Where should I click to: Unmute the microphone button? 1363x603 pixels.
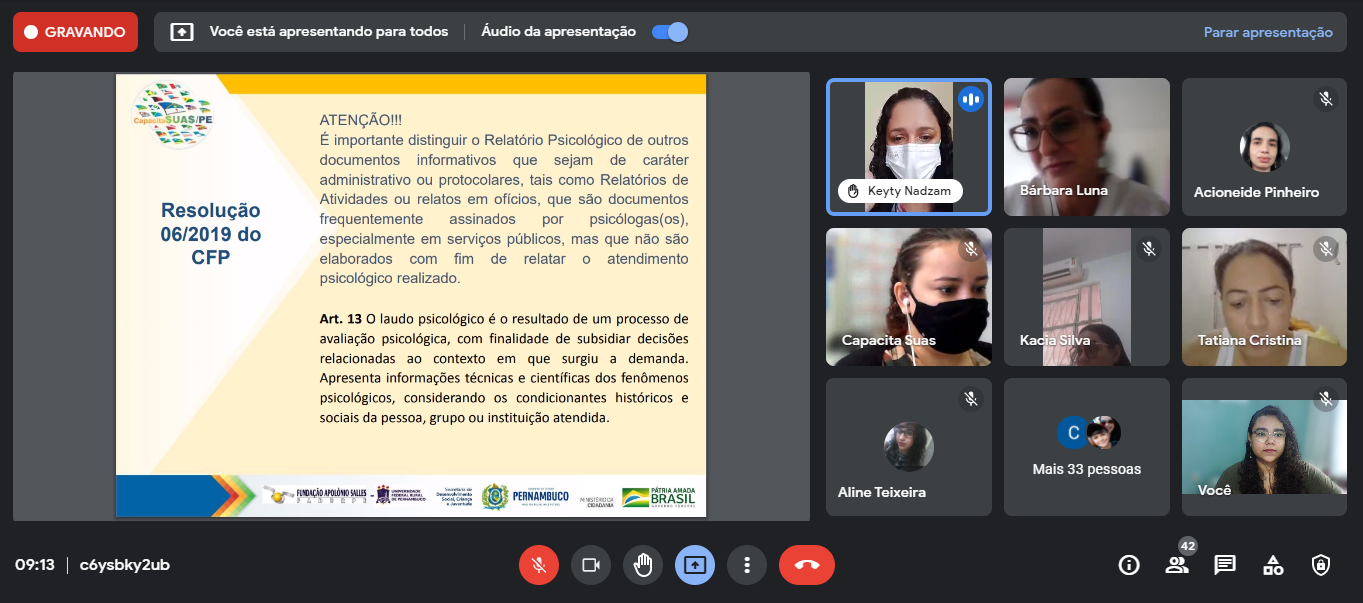(x=539, y=565)
